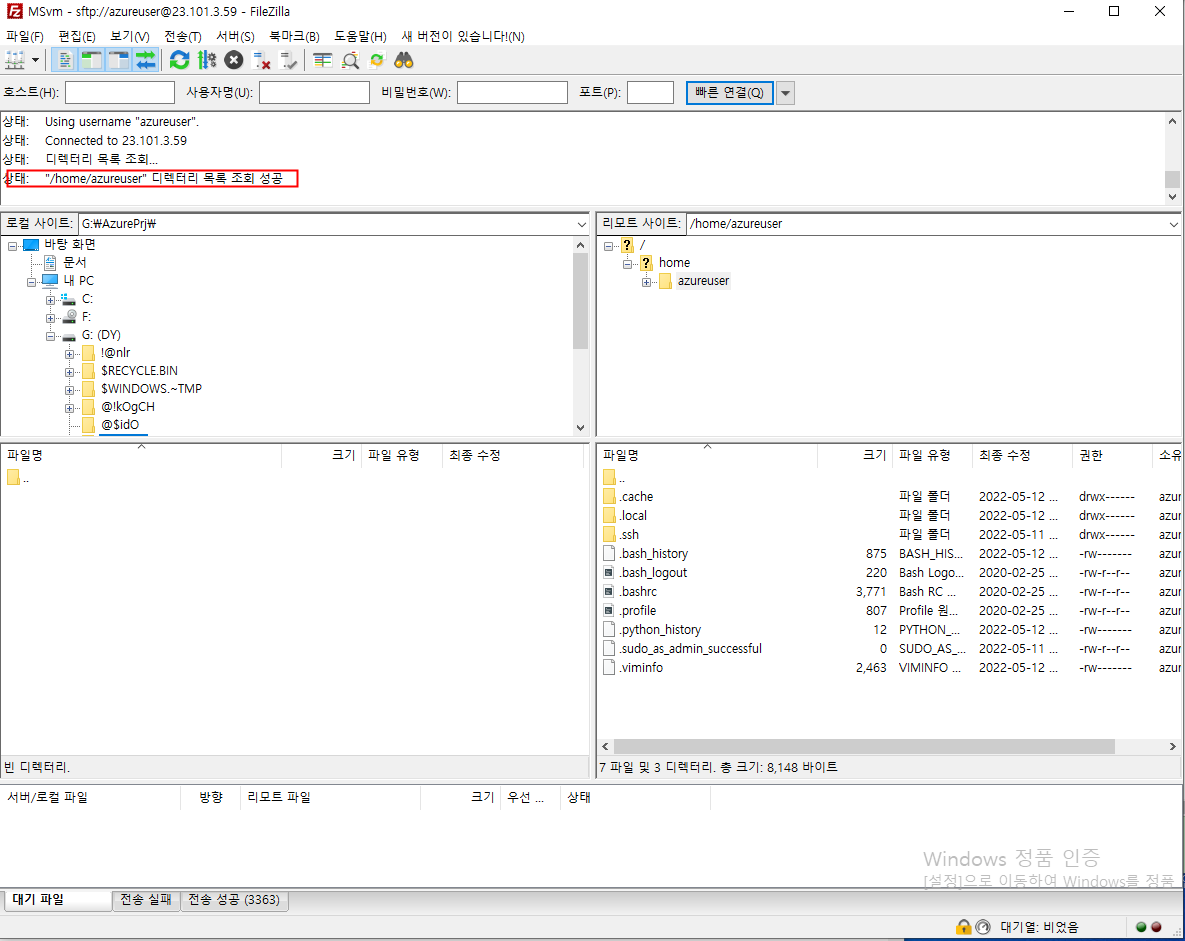
Task: Select the $WINDOWS.~TMP folder
Action: pyautogui.click(x=151, y=388)
